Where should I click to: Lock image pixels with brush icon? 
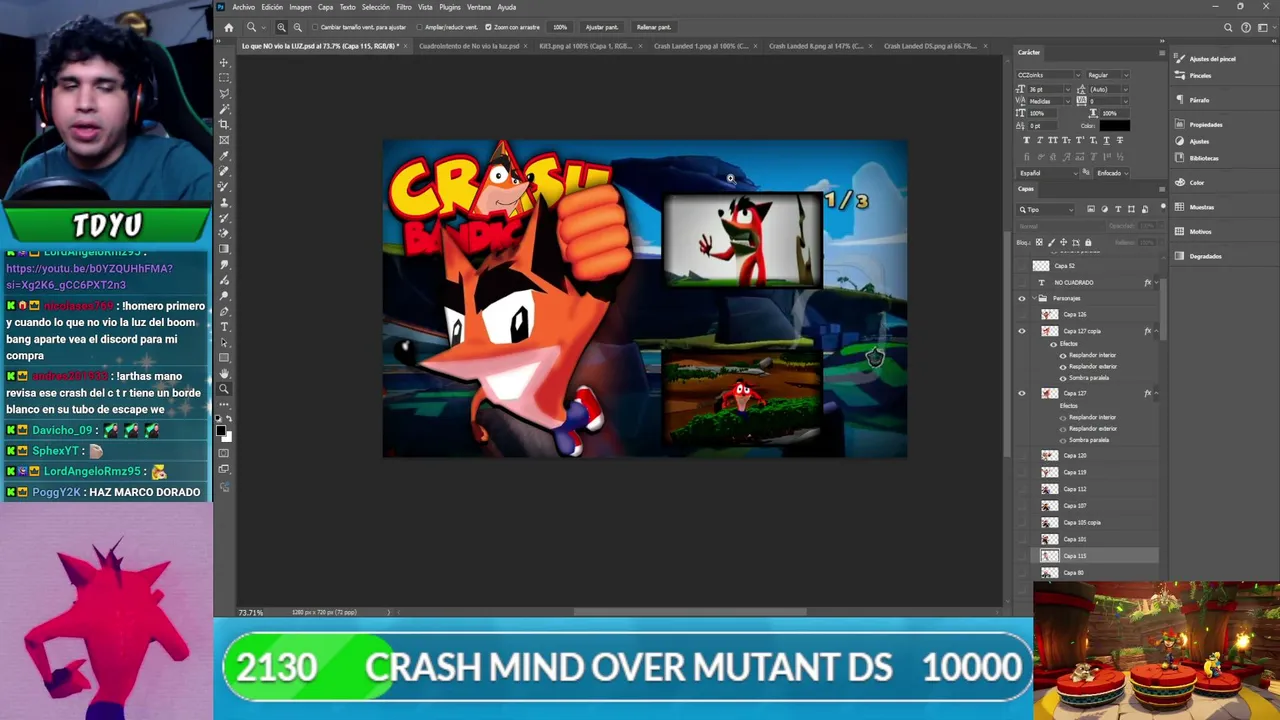1051,243
